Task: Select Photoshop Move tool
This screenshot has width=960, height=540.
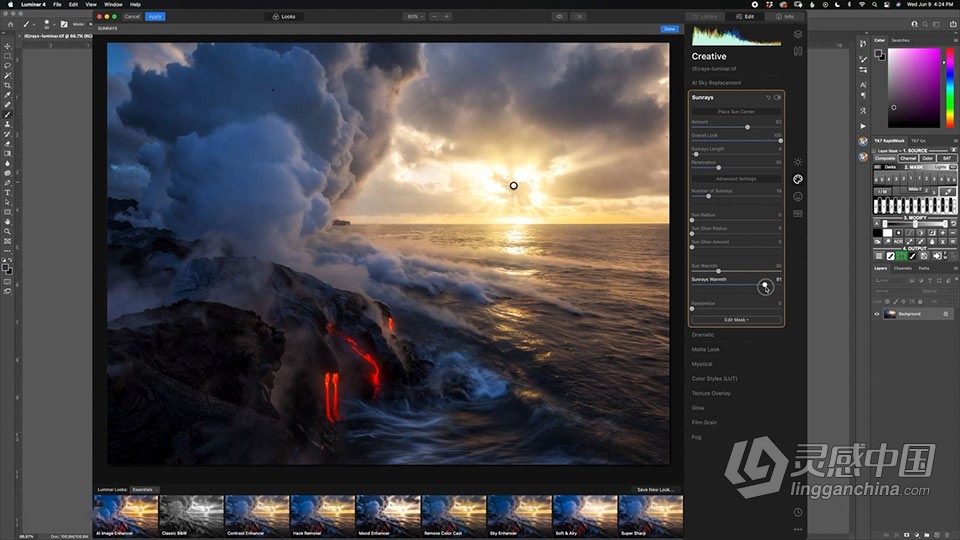Action: point(7,46)
